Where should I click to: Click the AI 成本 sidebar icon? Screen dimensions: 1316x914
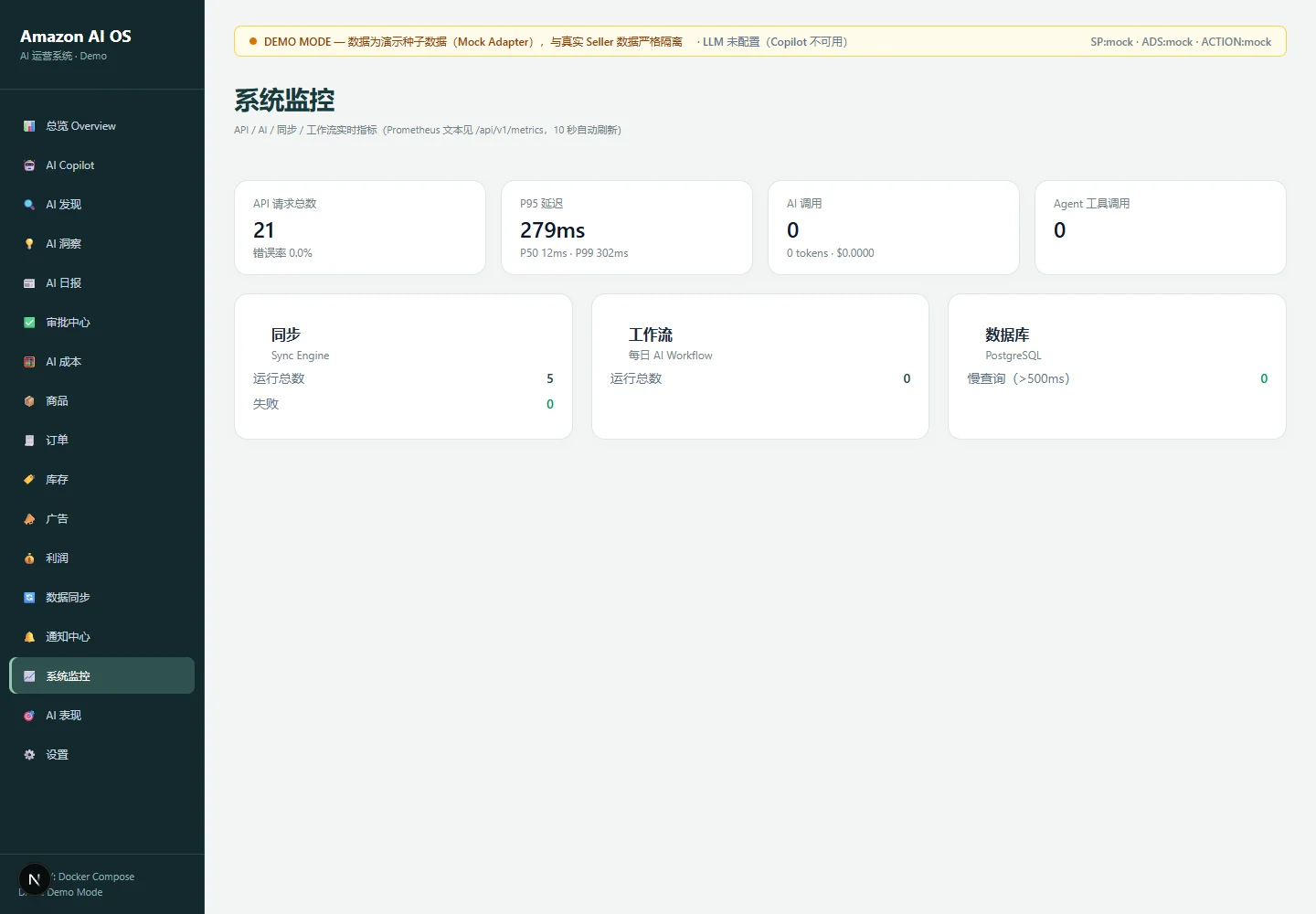(x=29, y=362)
